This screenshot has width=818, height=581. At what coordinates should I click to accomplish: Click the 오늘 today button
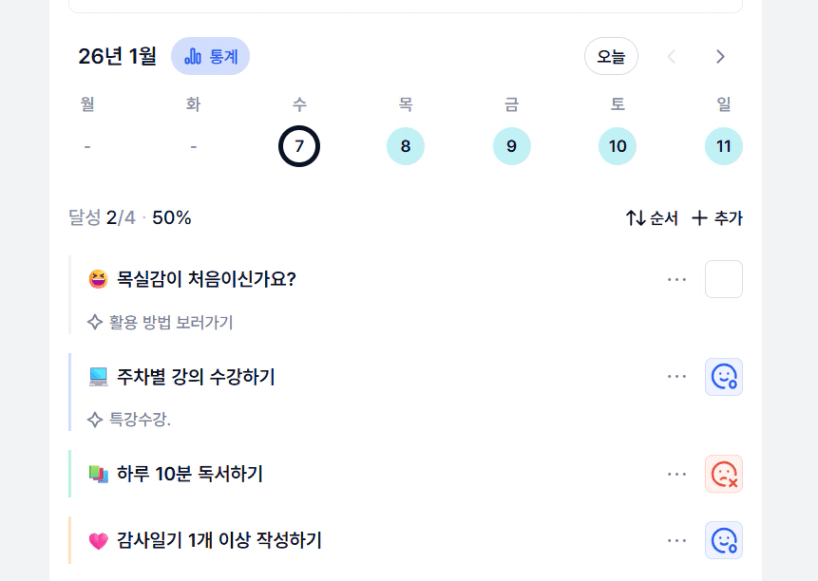click(x=611, y=56)
